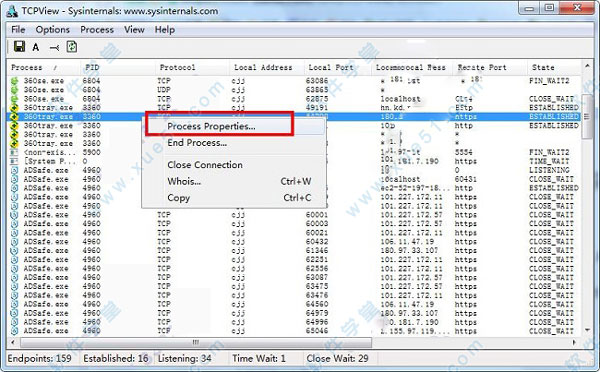The image size is (600, 372).
Task: Click the Refresh toolbar icon
Action: 72,47
